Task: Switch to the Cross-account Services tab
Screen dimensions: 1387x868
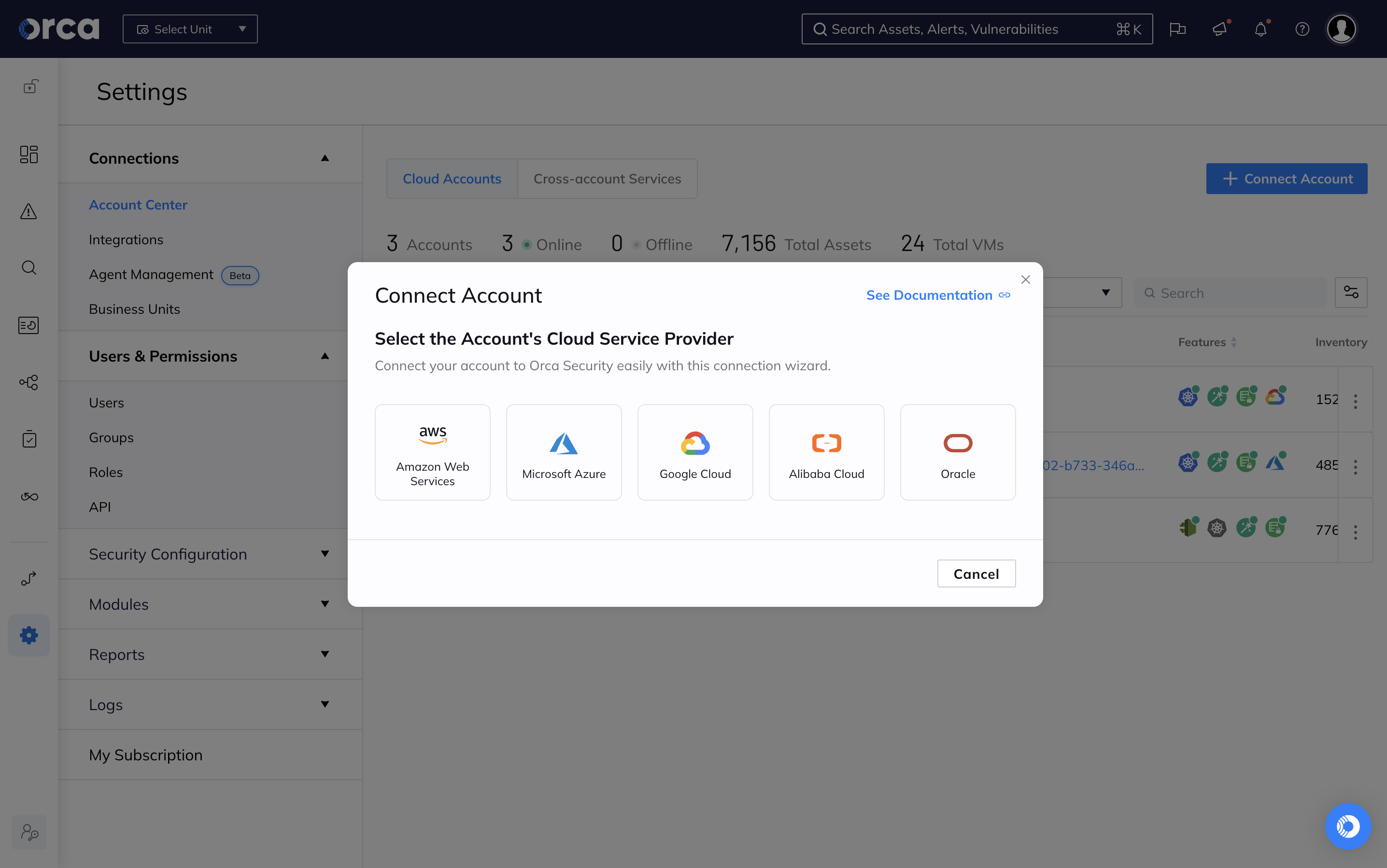Action: point(607,179)
